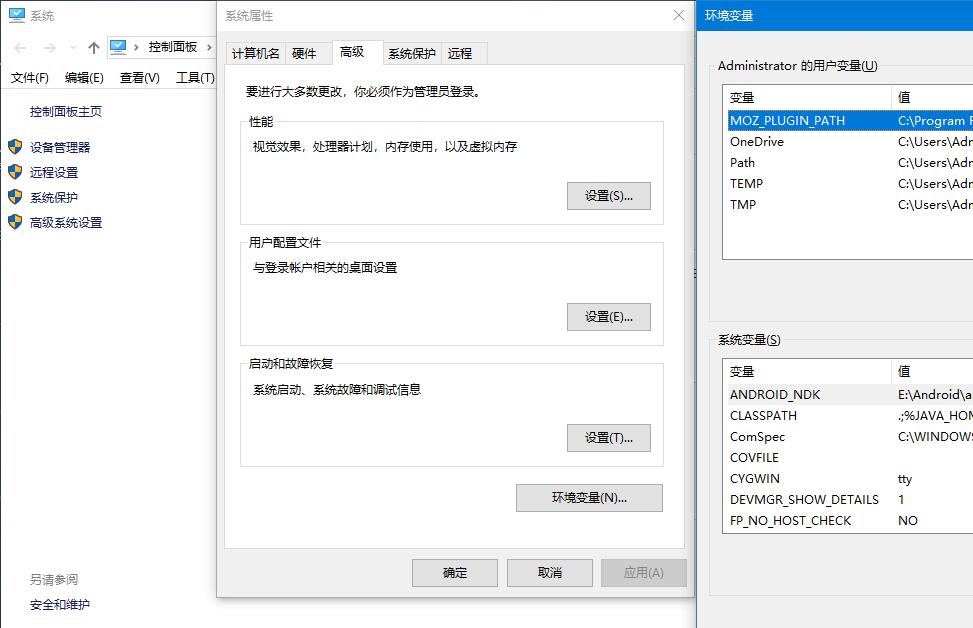Switch to the 计算机名 tab
Screen dimensions: 973x628
[x=256, y=53]
